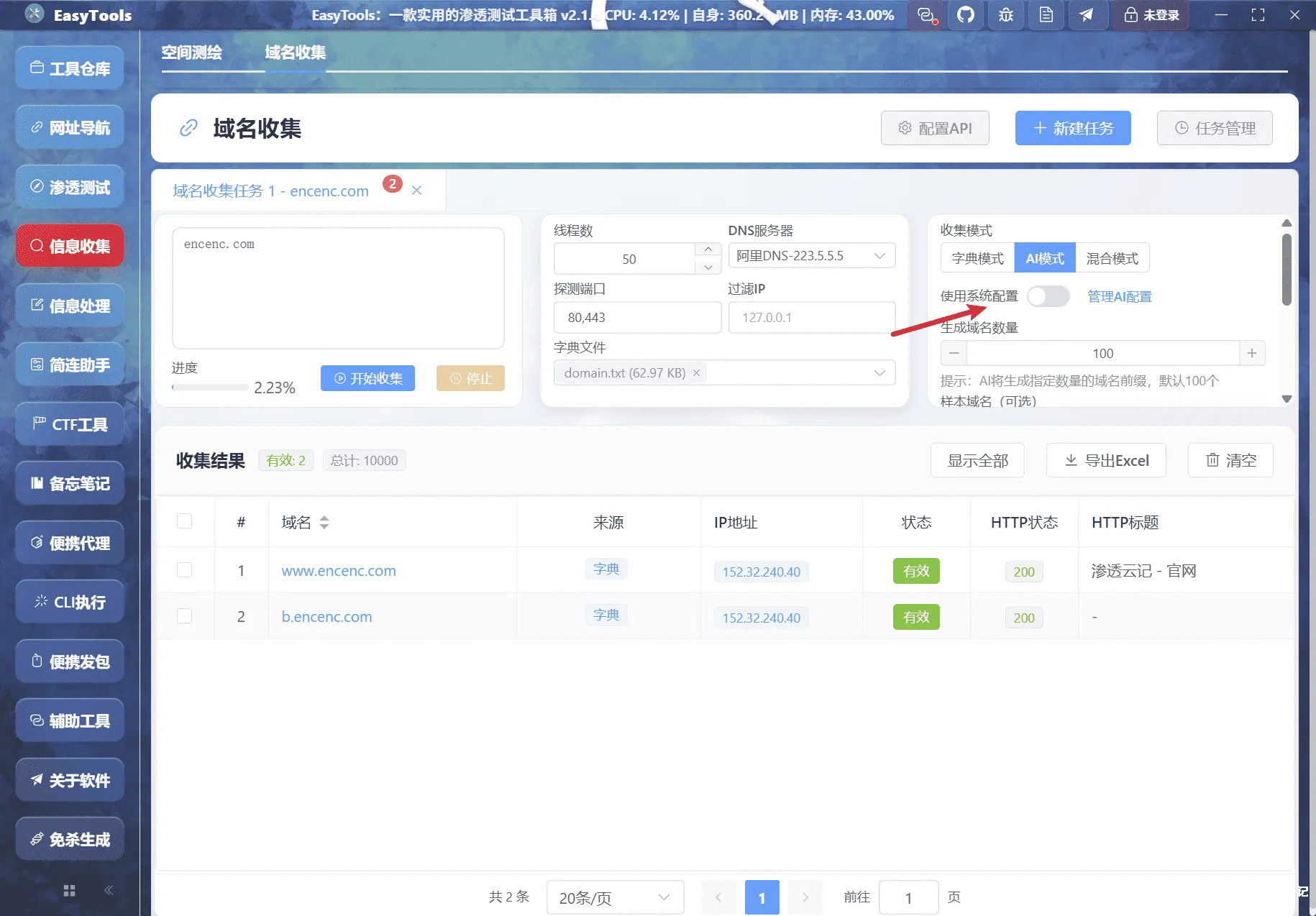Switch to the 空间测绘 tab
Image resolution: width=1316 pixels, height=916 pixels.
pos(191,52)
